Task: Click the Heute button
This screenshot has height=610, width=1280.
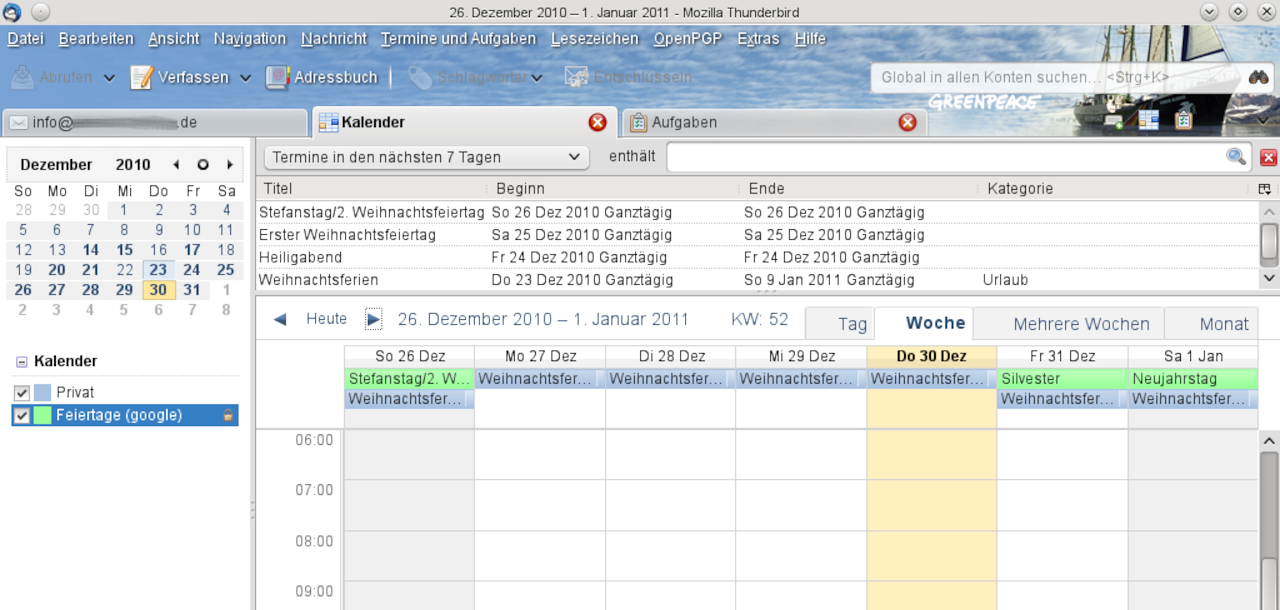Action: tap(327, 319)
